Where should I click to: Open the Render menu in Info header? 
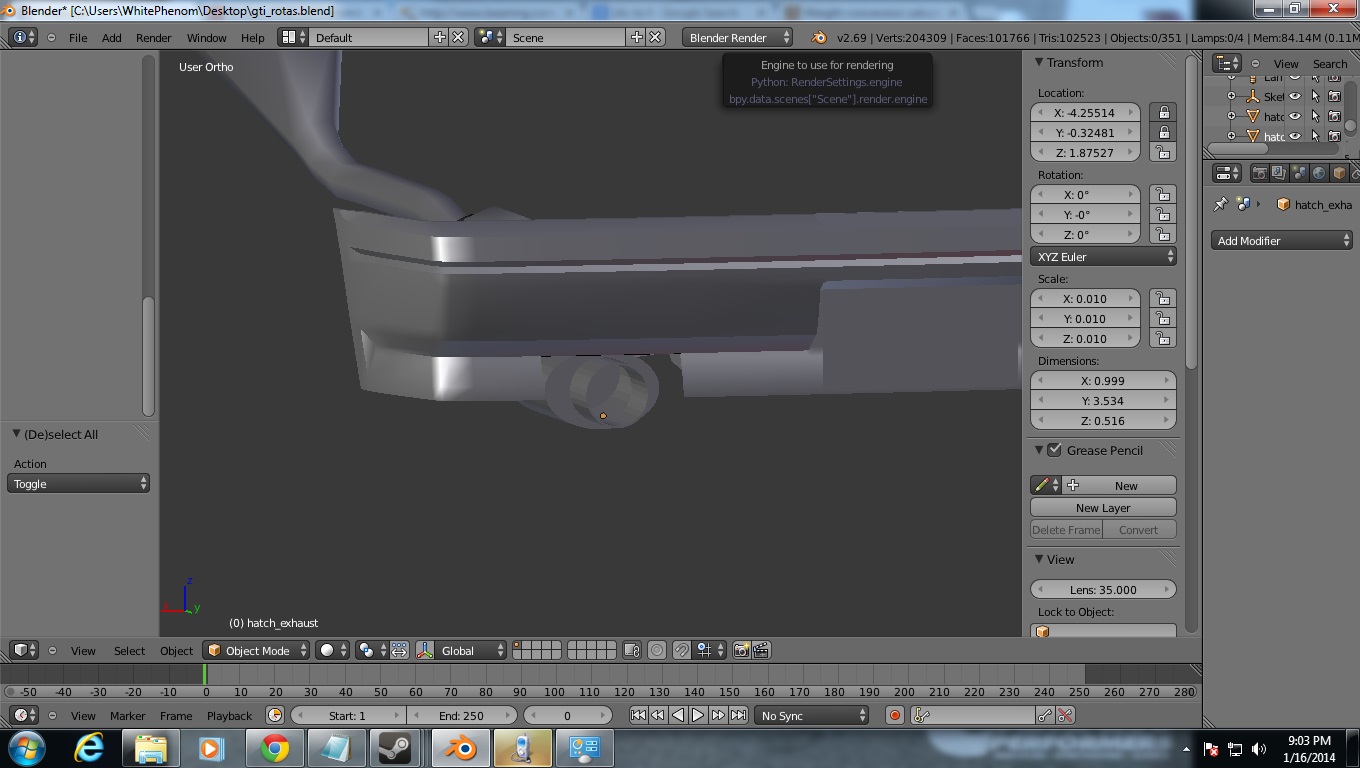[x=154, y=37]
